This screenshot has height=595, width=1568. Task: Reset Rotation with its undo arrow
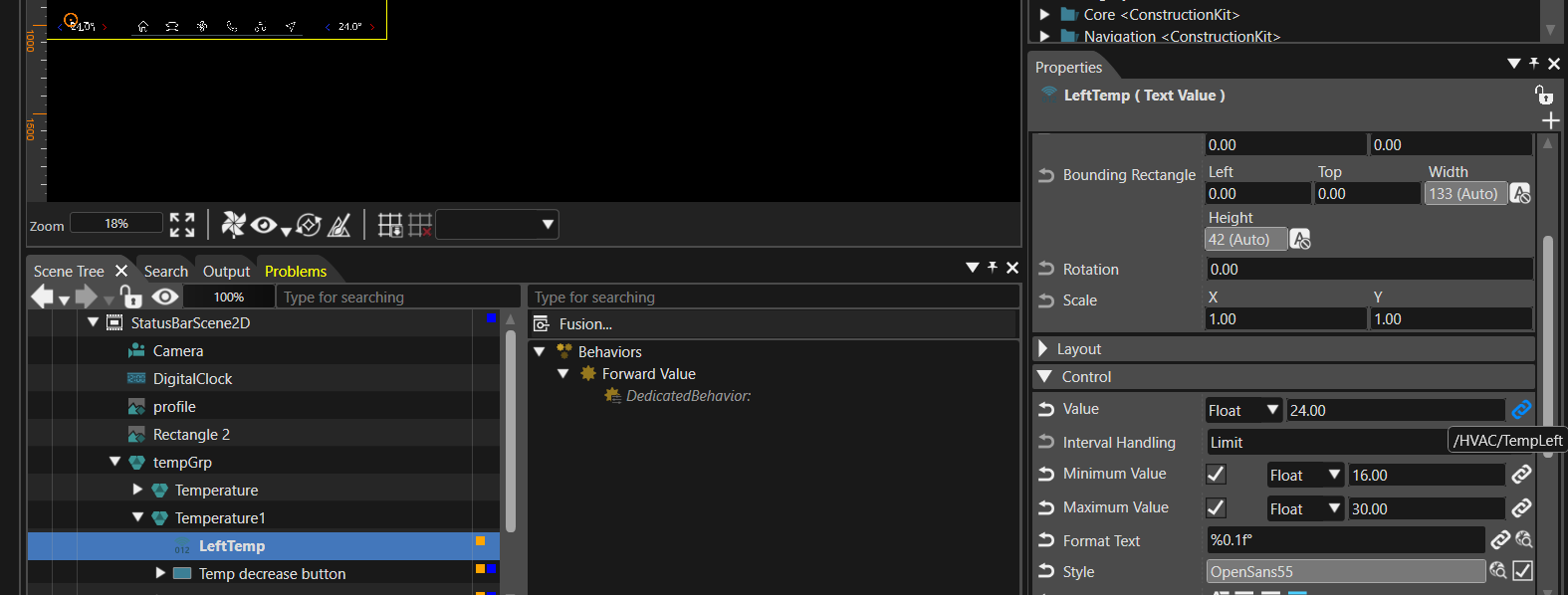1046,269
